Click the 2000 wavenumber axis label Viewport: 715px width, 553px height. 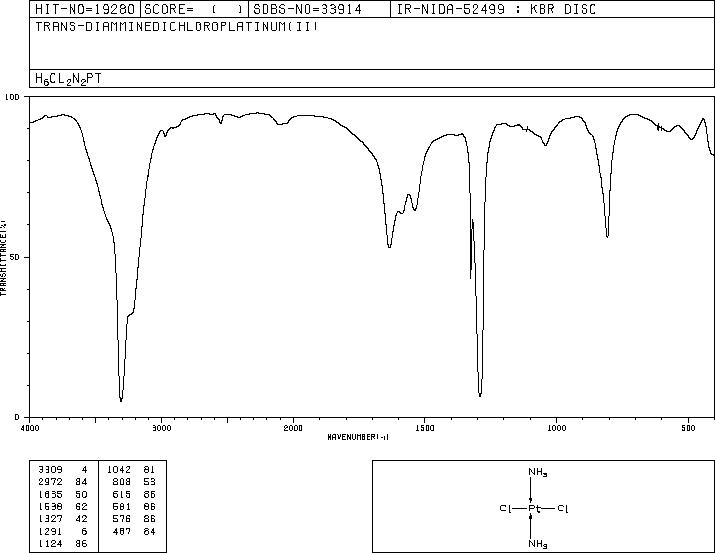tap(293, 428)
